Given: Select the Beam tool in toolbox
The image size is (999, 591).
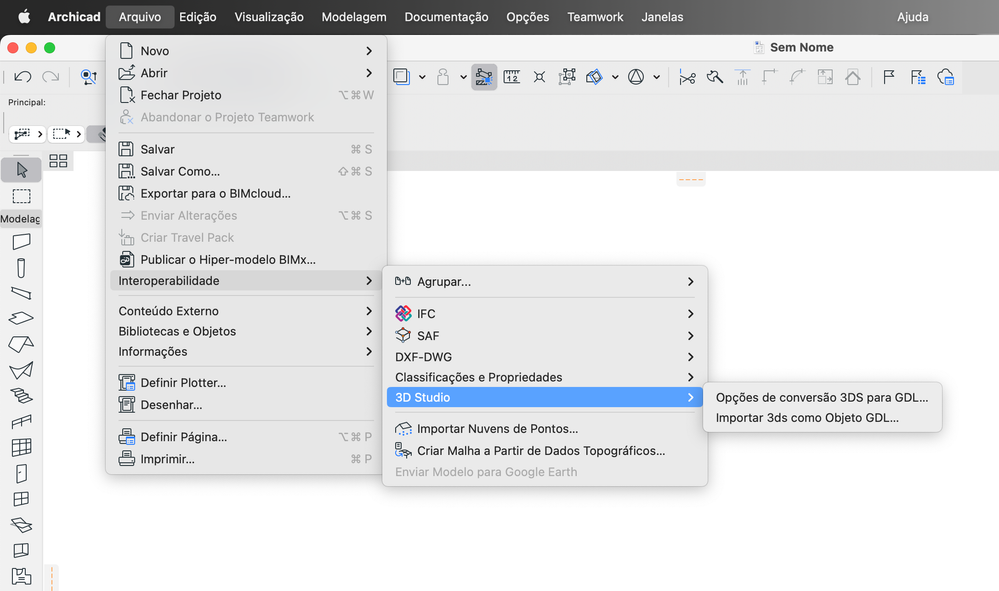Looking at the screenshot, I should [21, 294].
